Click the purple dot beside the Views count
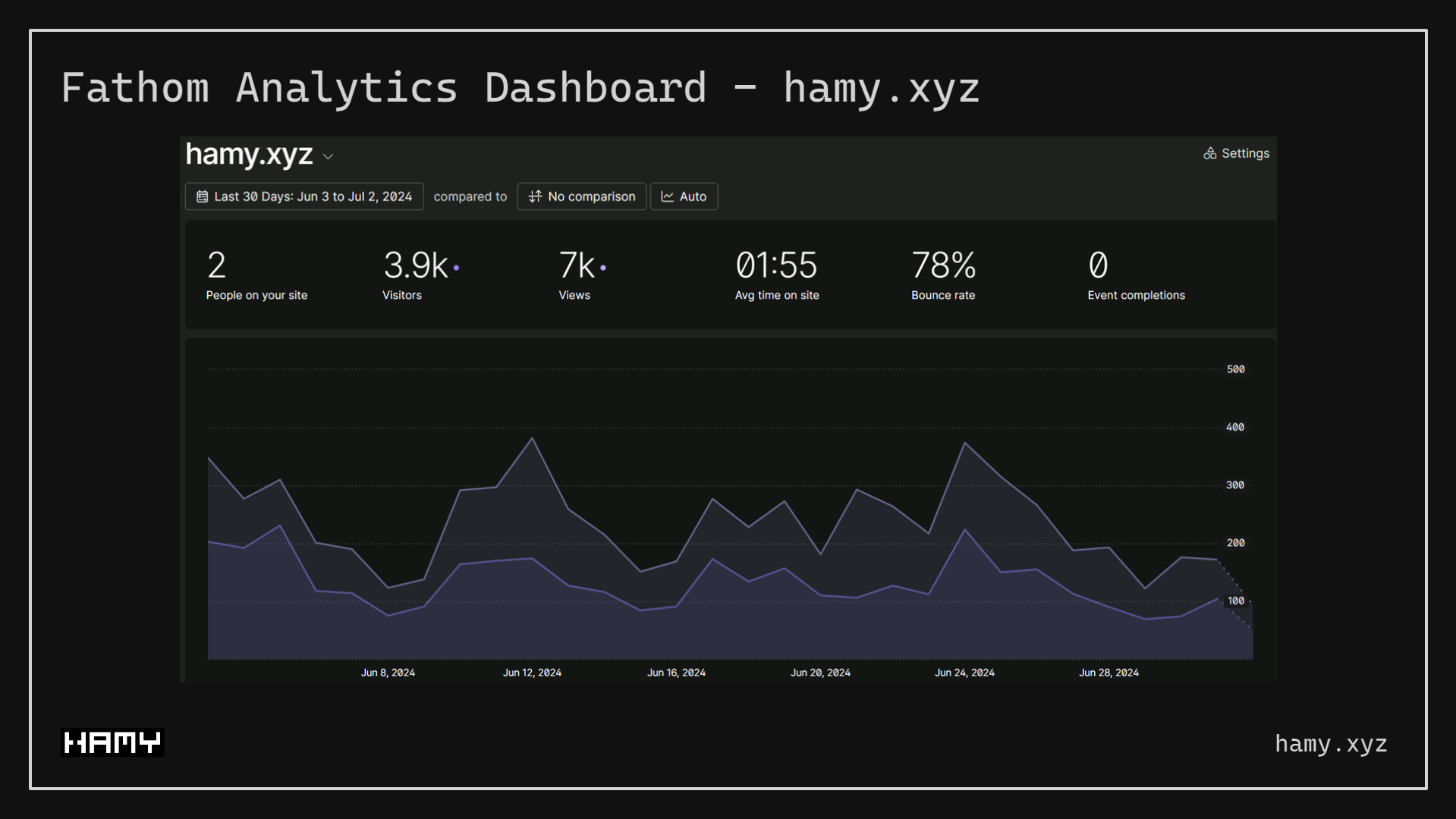 tap(603, 267)
